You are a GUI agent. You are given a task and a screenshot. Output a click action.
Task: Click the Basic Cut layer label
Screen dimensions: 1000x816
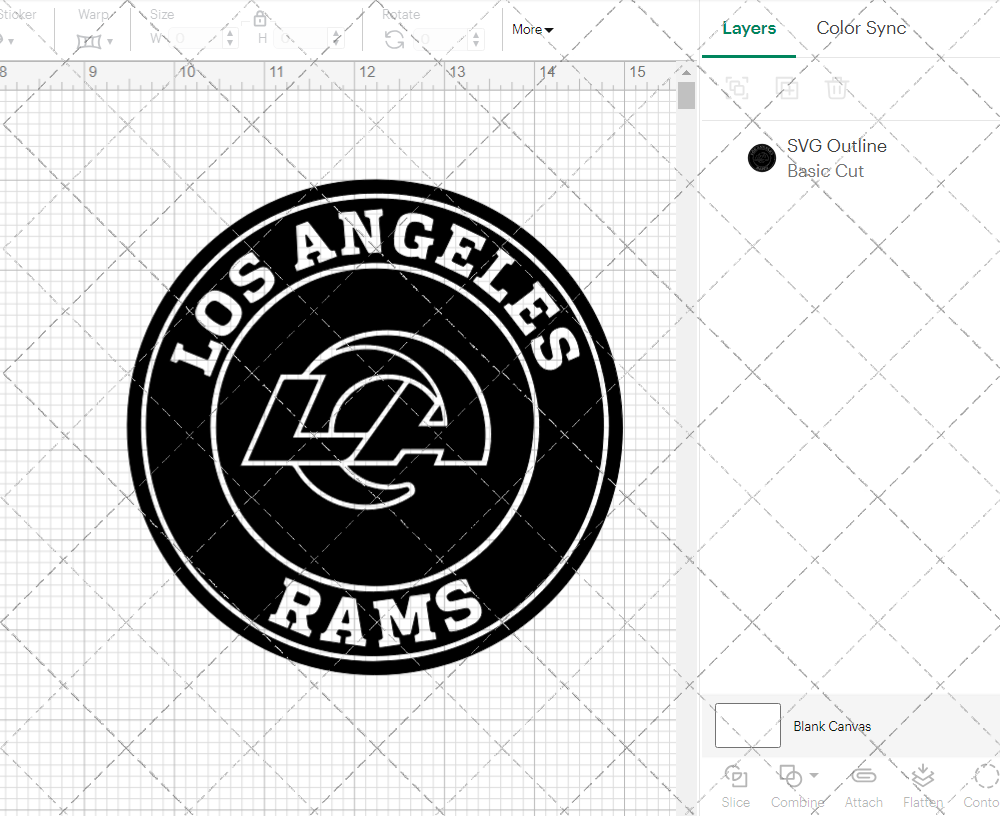826,171
